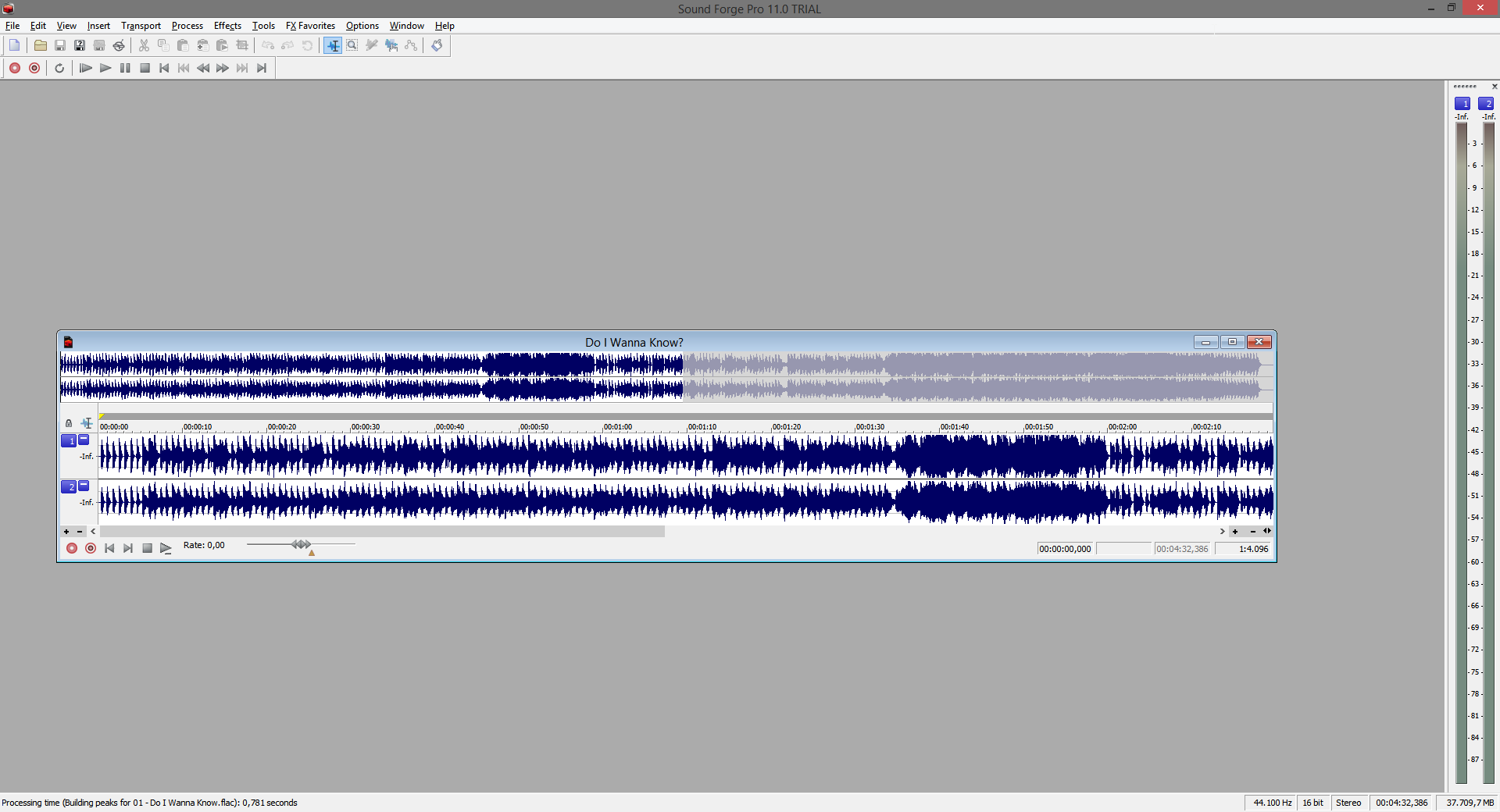The height and width of the screenshot is (812, 1500).
Task: Click the plus level zoom button at bottom-left
Action: (66, 532)
